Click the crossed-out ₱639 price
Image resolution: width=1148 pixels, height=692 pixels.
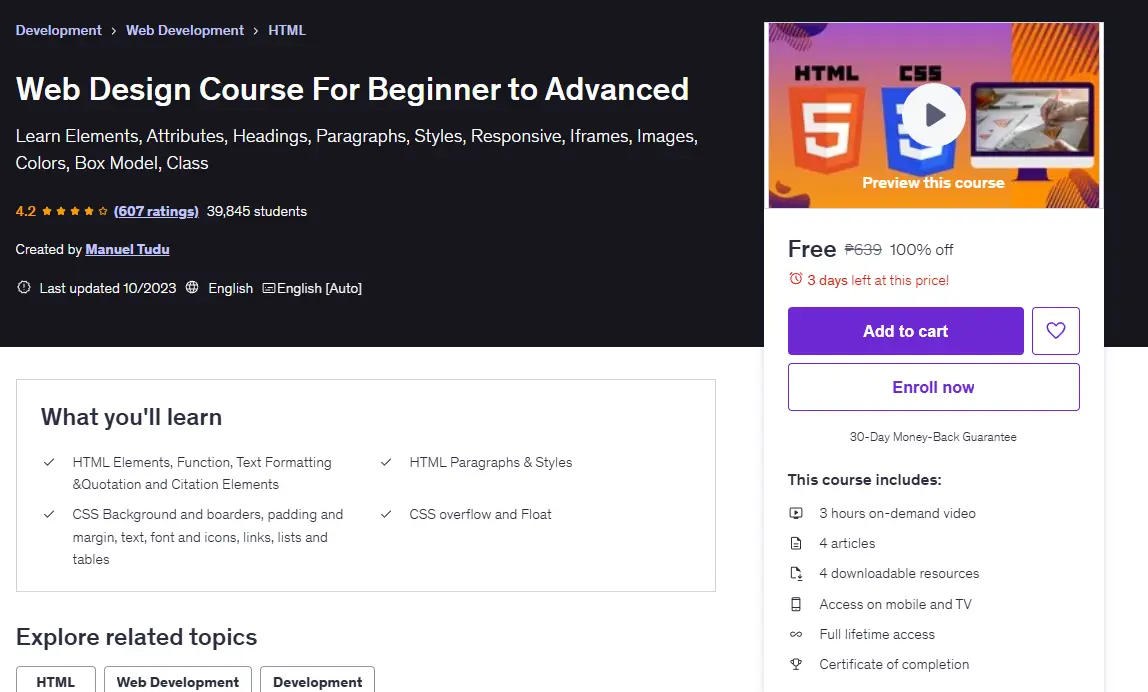pos(863,250)
